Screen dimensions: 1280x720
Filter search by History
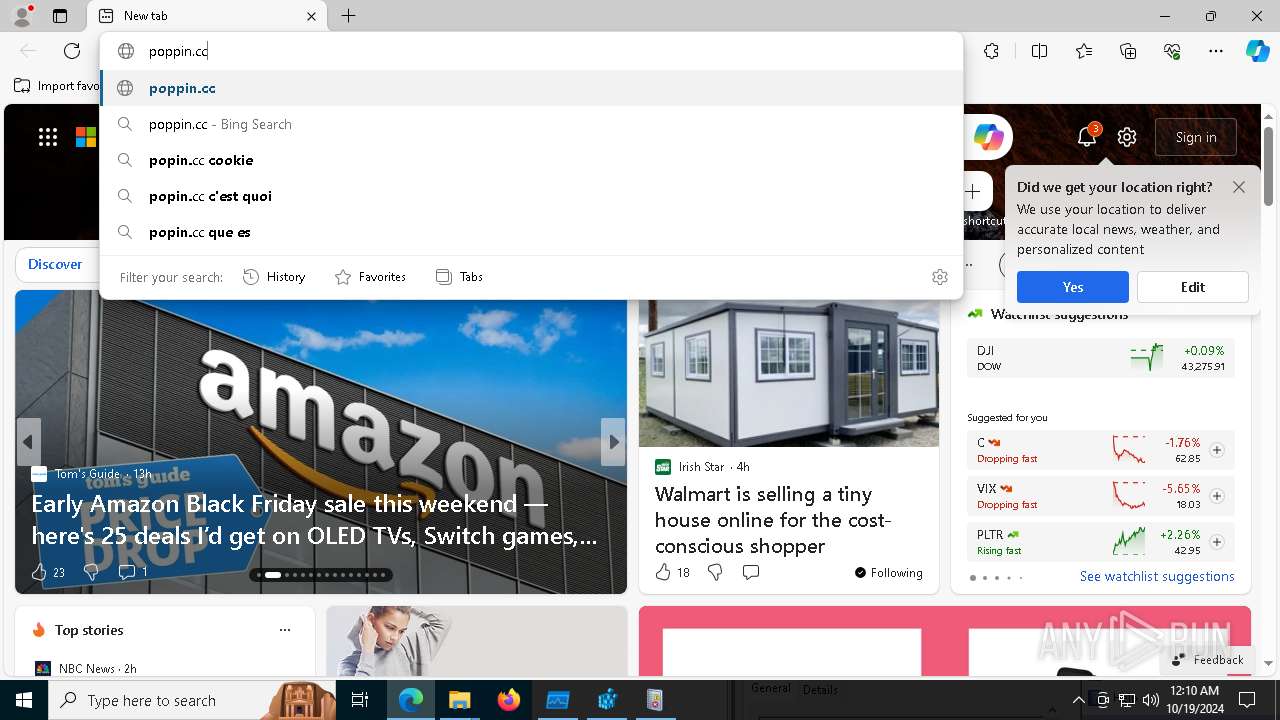pyautogui.click(x=274, y=277)
